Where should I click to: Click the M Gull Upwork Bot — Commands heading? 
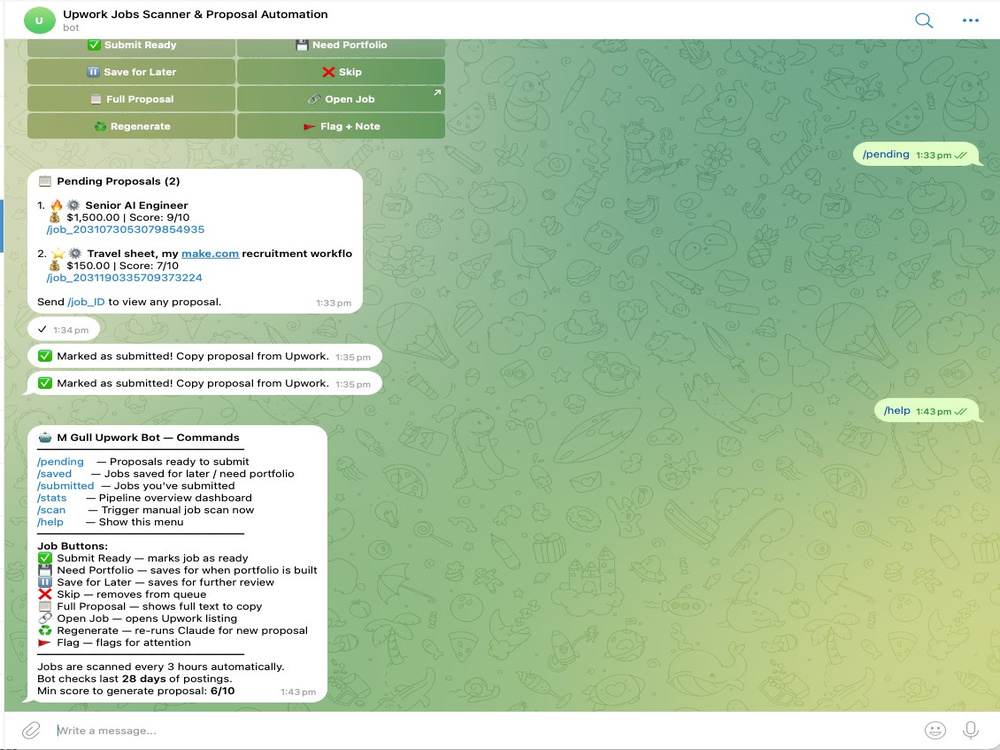point(148,438)
